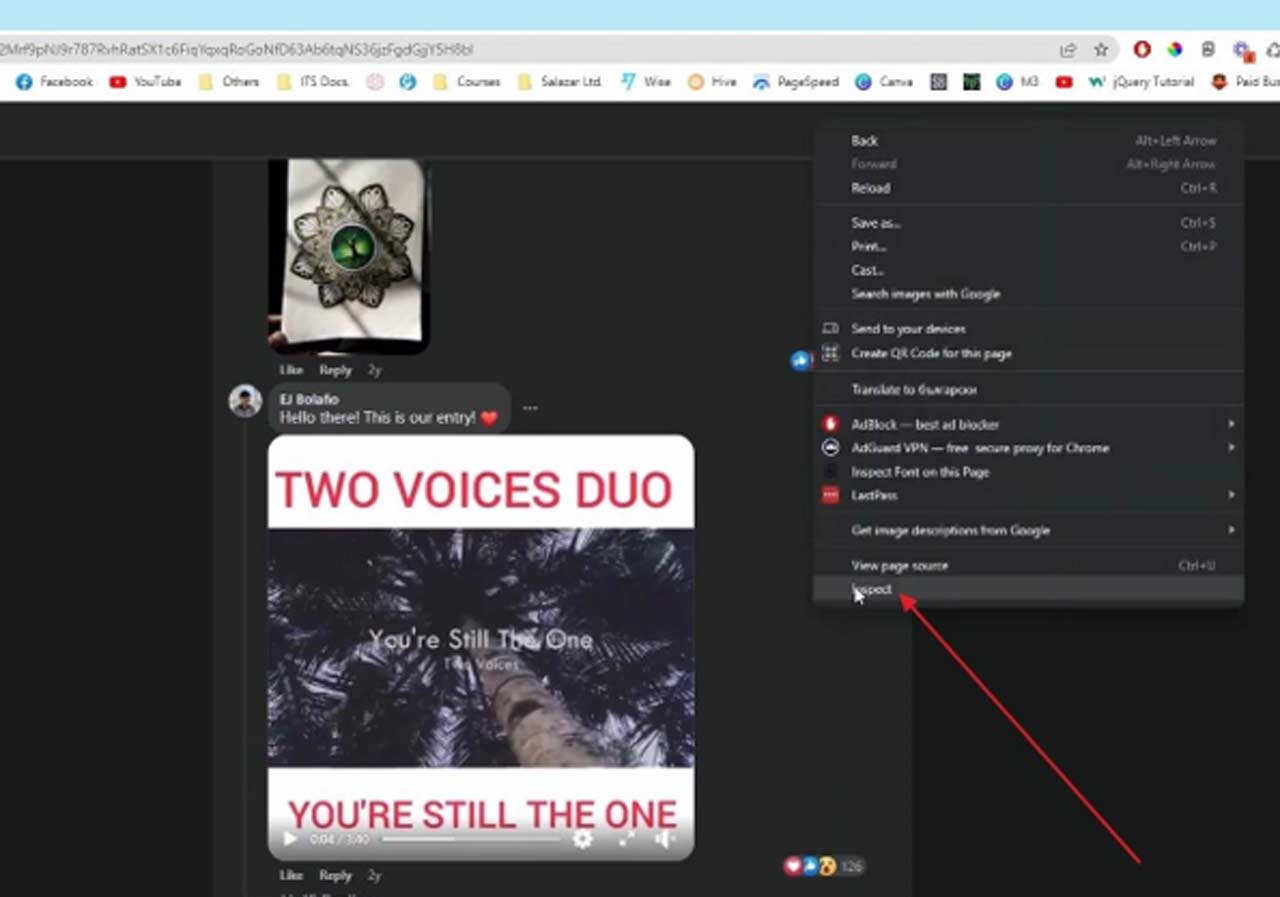Viewport: 1280px width, 897px height.
Task: Open the Opera extension icon in toolbar
Action: (x=1142, y=50)
